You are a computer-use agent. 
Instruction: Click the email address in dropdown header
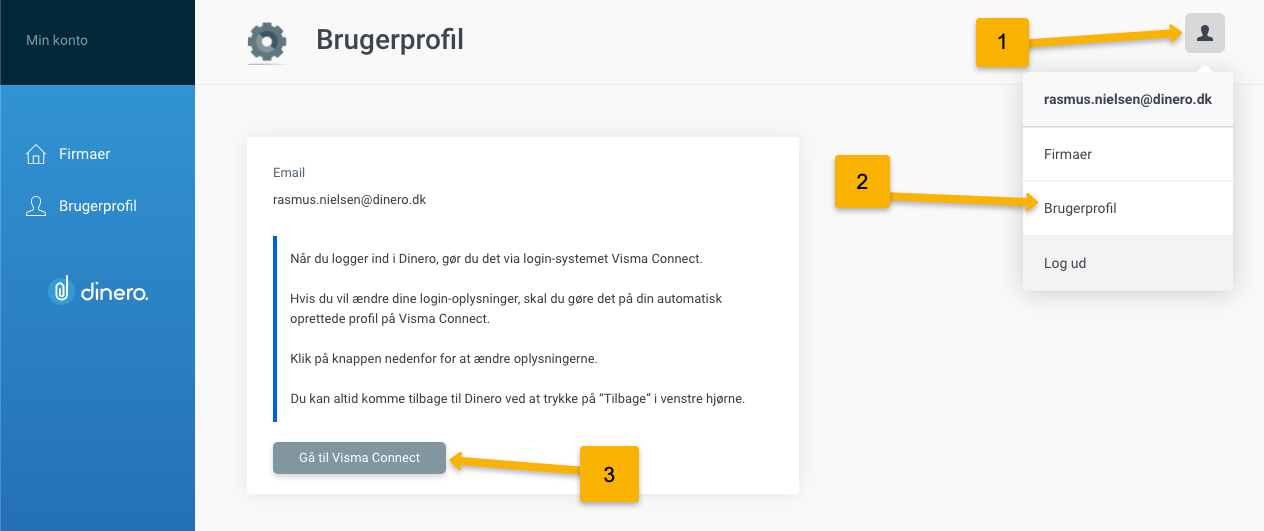[x=1128, y=99]
